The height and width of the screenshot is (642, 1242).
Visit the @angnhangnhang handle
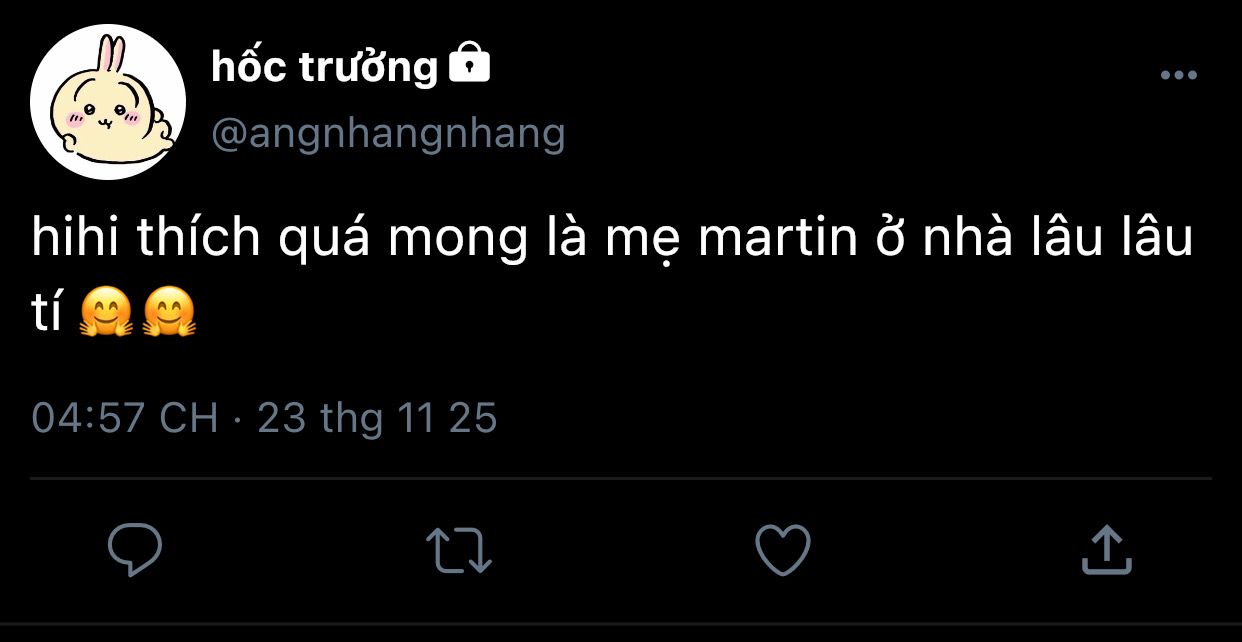[388, 133]
